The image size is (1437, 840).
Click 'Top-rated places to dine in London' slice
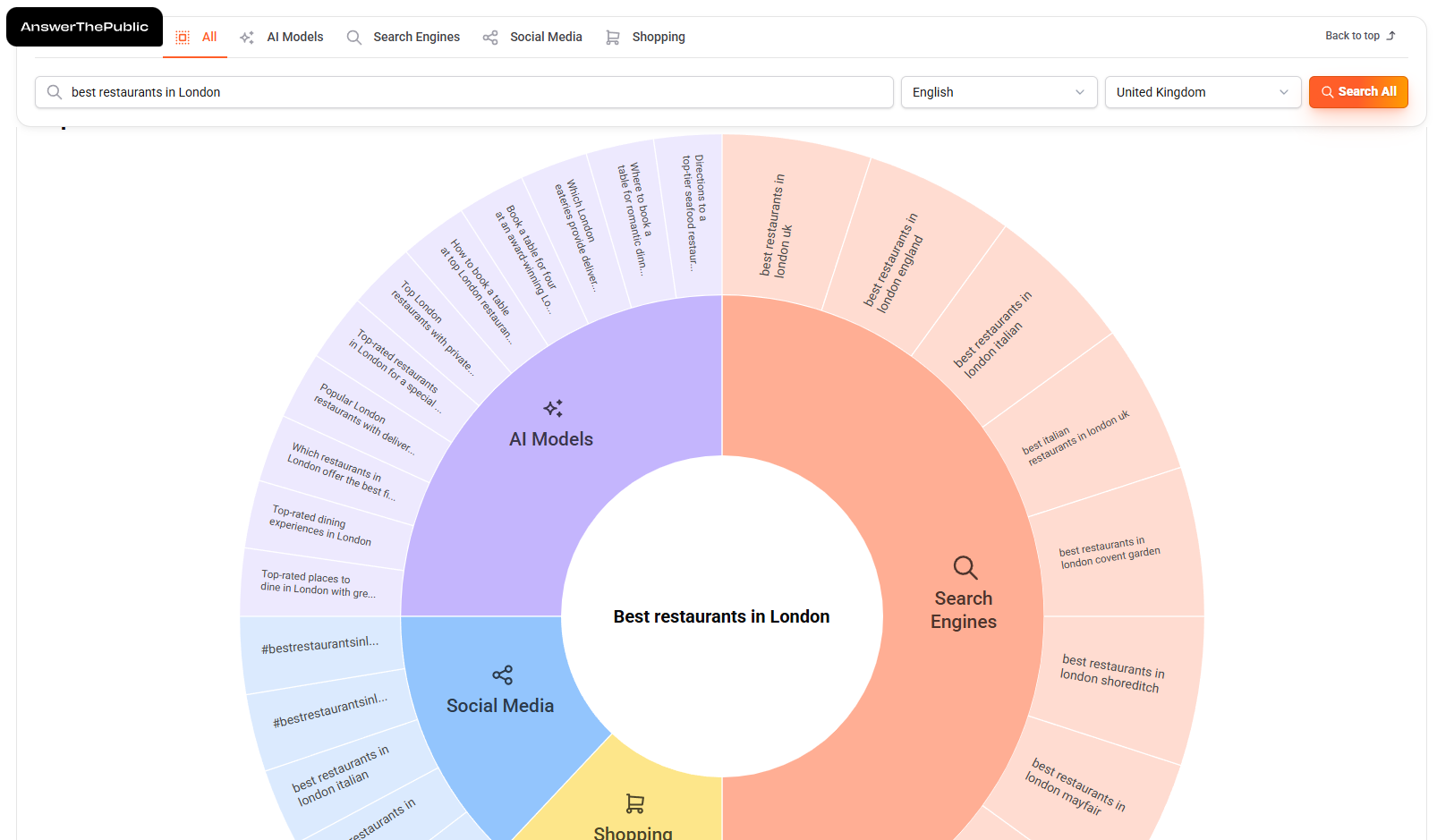(x=318, y=583)
